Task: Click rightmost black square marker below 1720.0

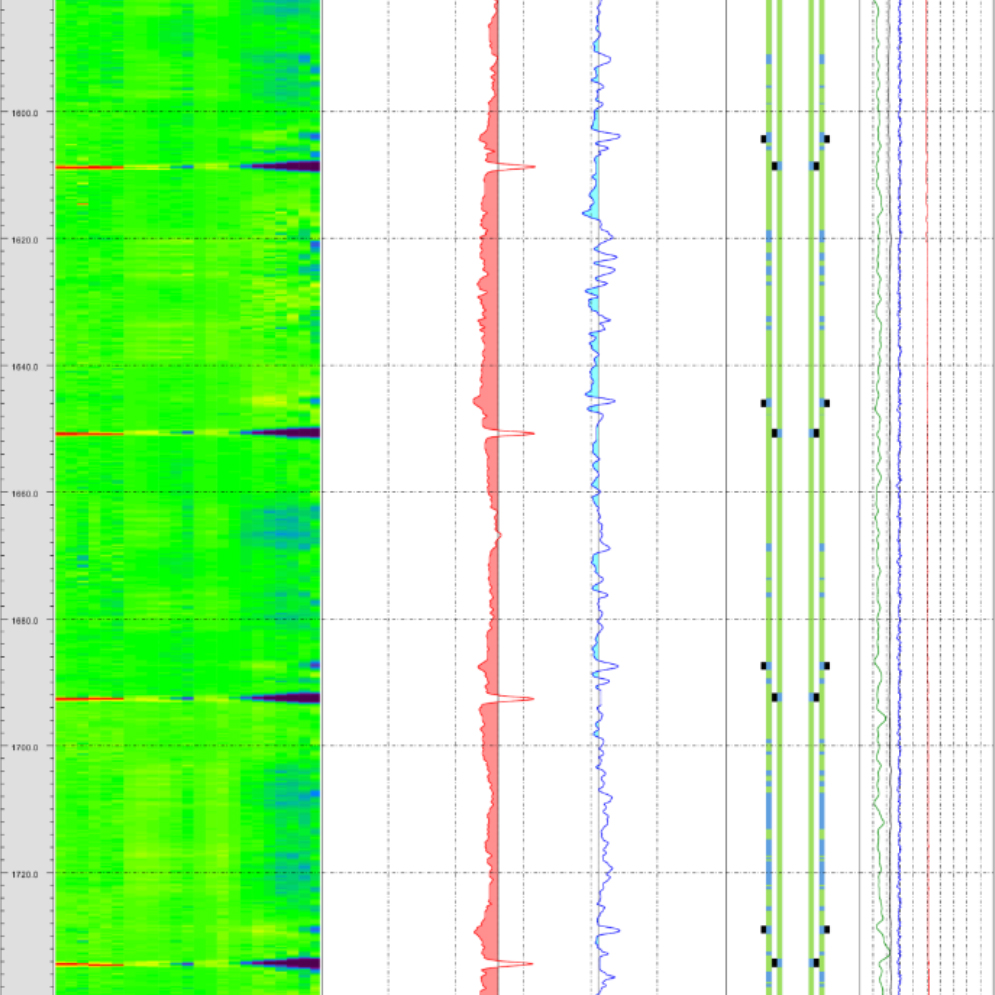Action: [x=826, y=929]
